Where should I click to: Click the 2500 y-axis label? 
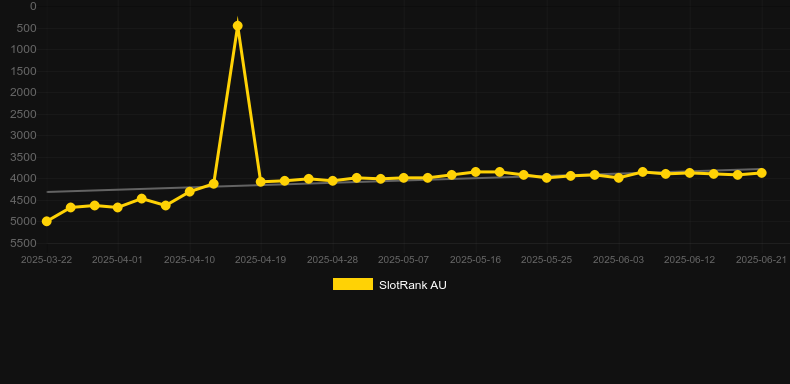[24, 114]
